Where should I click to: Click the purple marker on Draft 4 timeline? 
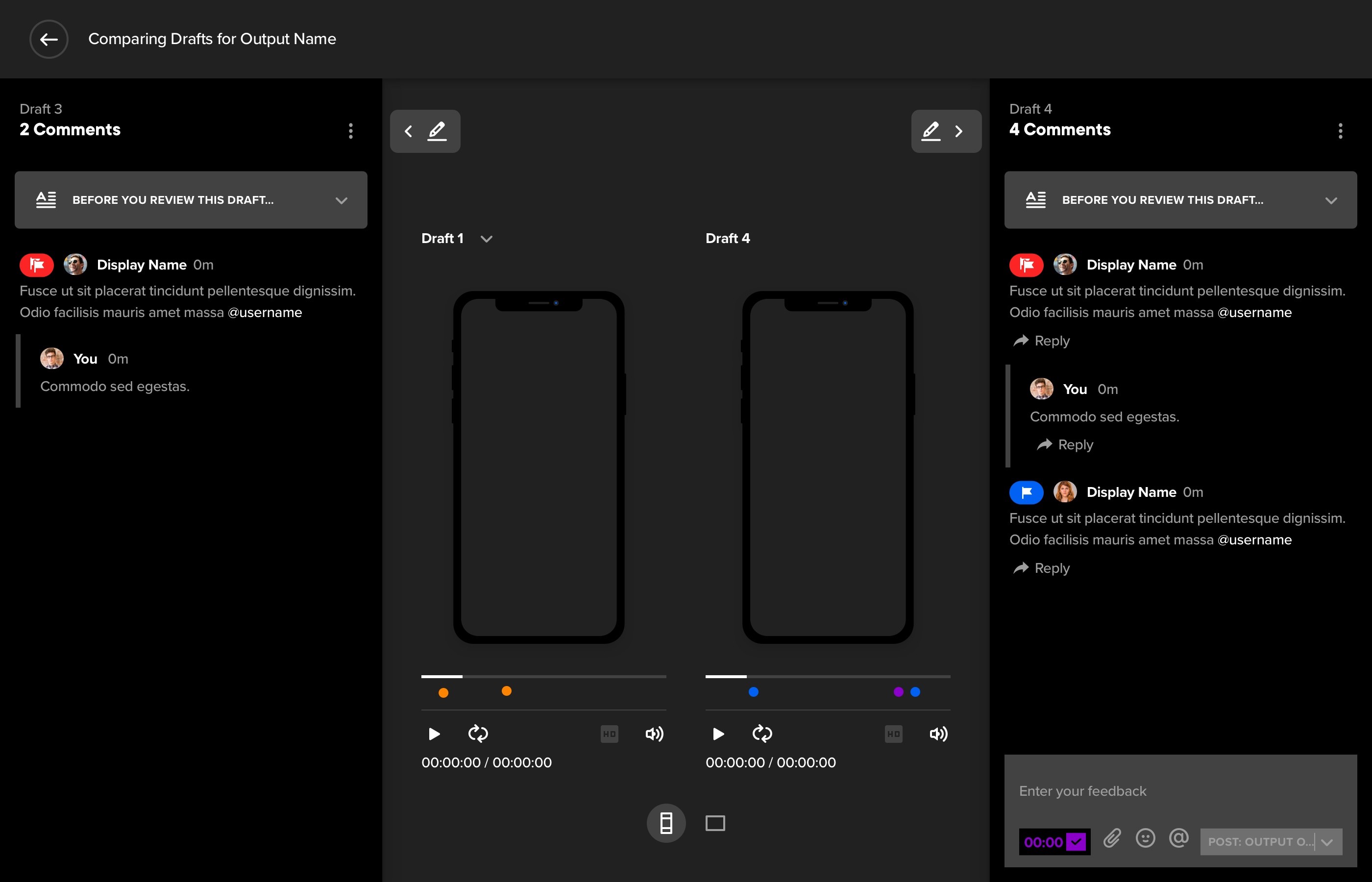click(x=899, y=692)
